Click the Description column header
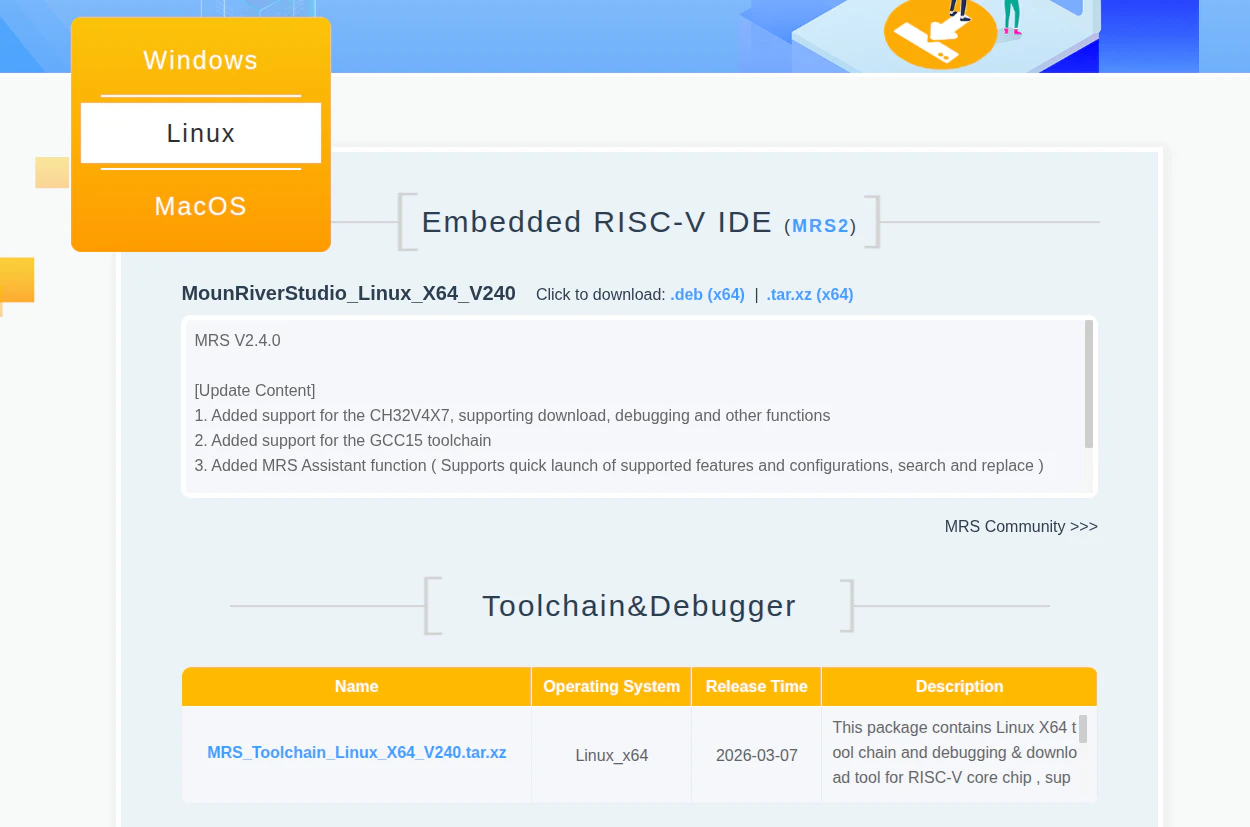 pos(959,686)
